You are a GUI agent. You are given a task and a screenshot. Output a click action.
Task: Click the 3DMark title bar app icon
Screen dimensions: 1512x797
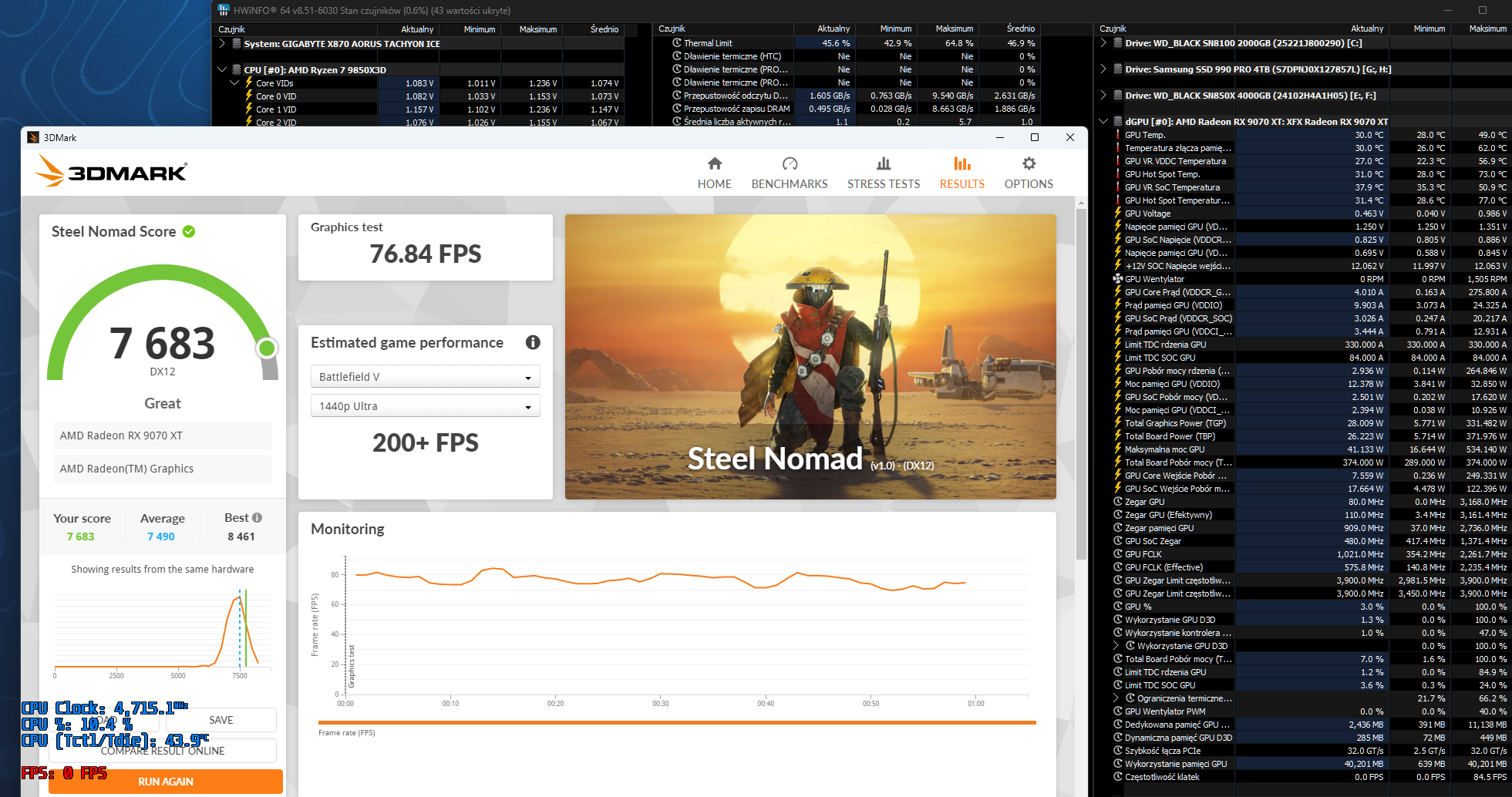pyautogui.click(x=33, y=137)
